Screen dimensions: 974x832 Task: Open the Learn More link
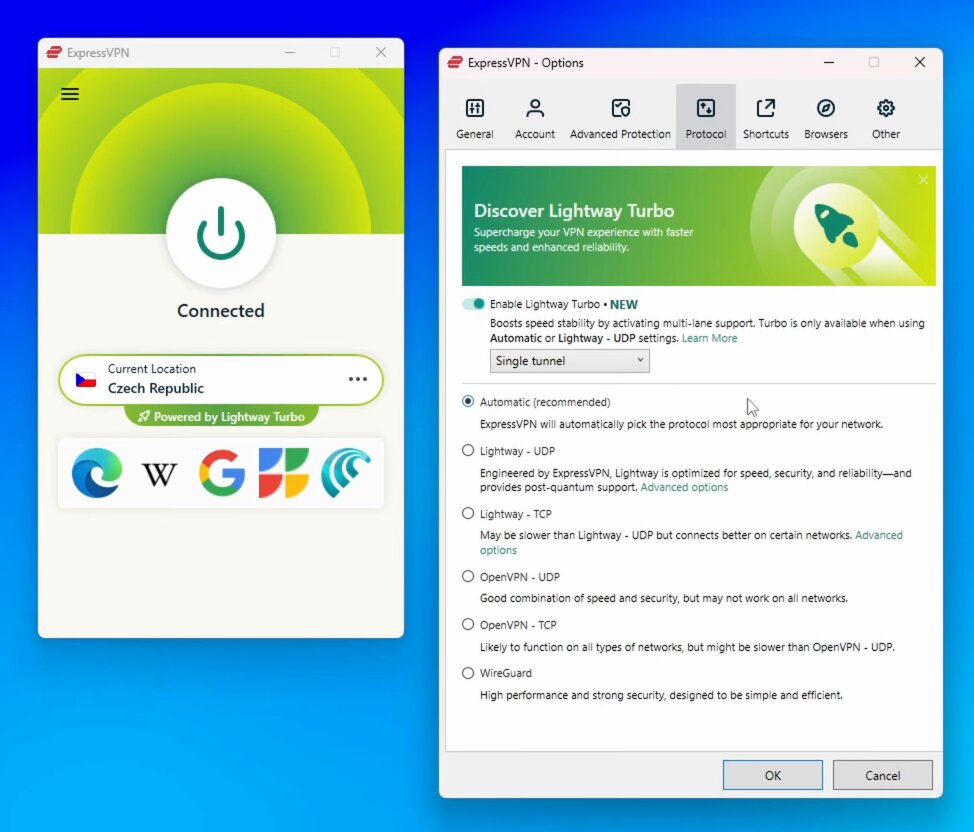click(x=709, y=338)
